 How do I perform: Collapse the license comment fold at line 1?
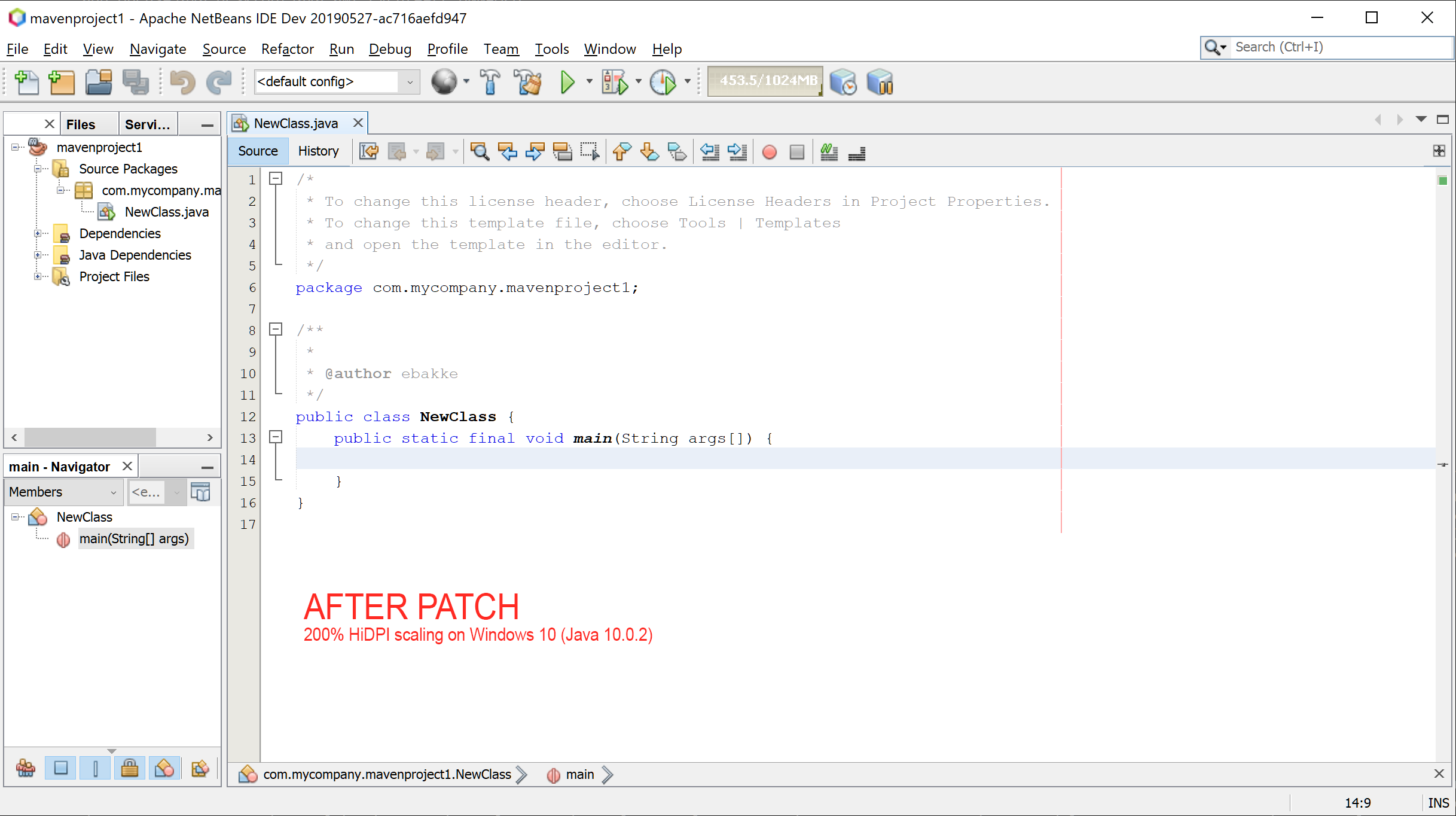point(276,178)
